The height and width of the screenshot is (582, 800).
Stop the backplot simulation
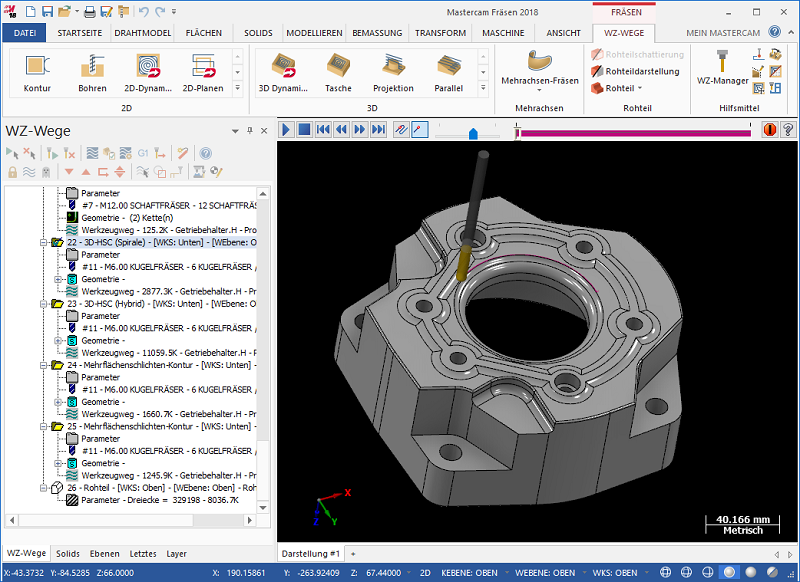pyautogui.click(x=304, y=130)
